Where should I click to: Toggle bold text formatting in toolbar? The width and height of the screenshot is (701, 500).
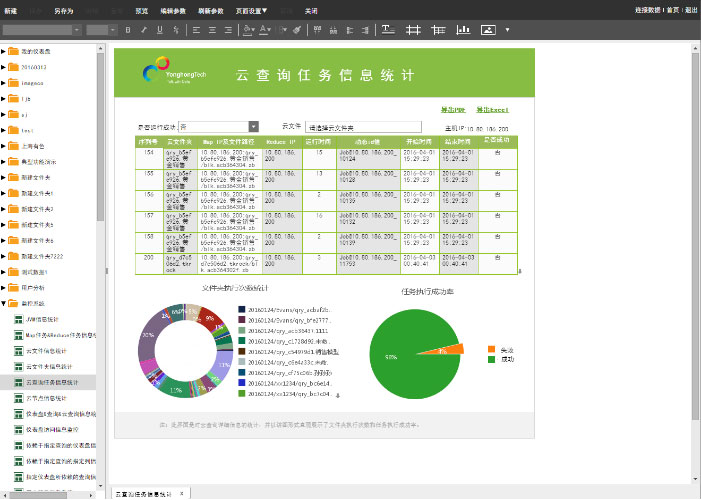click(x=128, y=30)
